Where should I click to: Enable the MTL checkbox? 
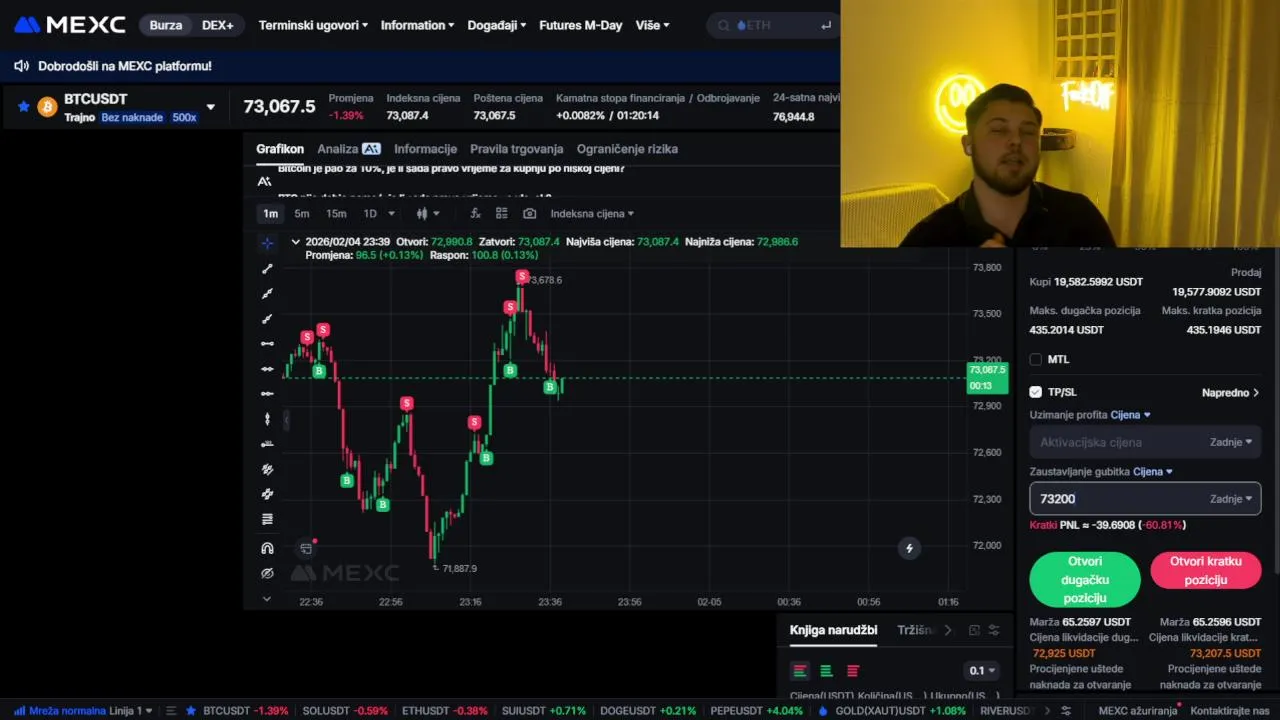[x=1036, y=359]
